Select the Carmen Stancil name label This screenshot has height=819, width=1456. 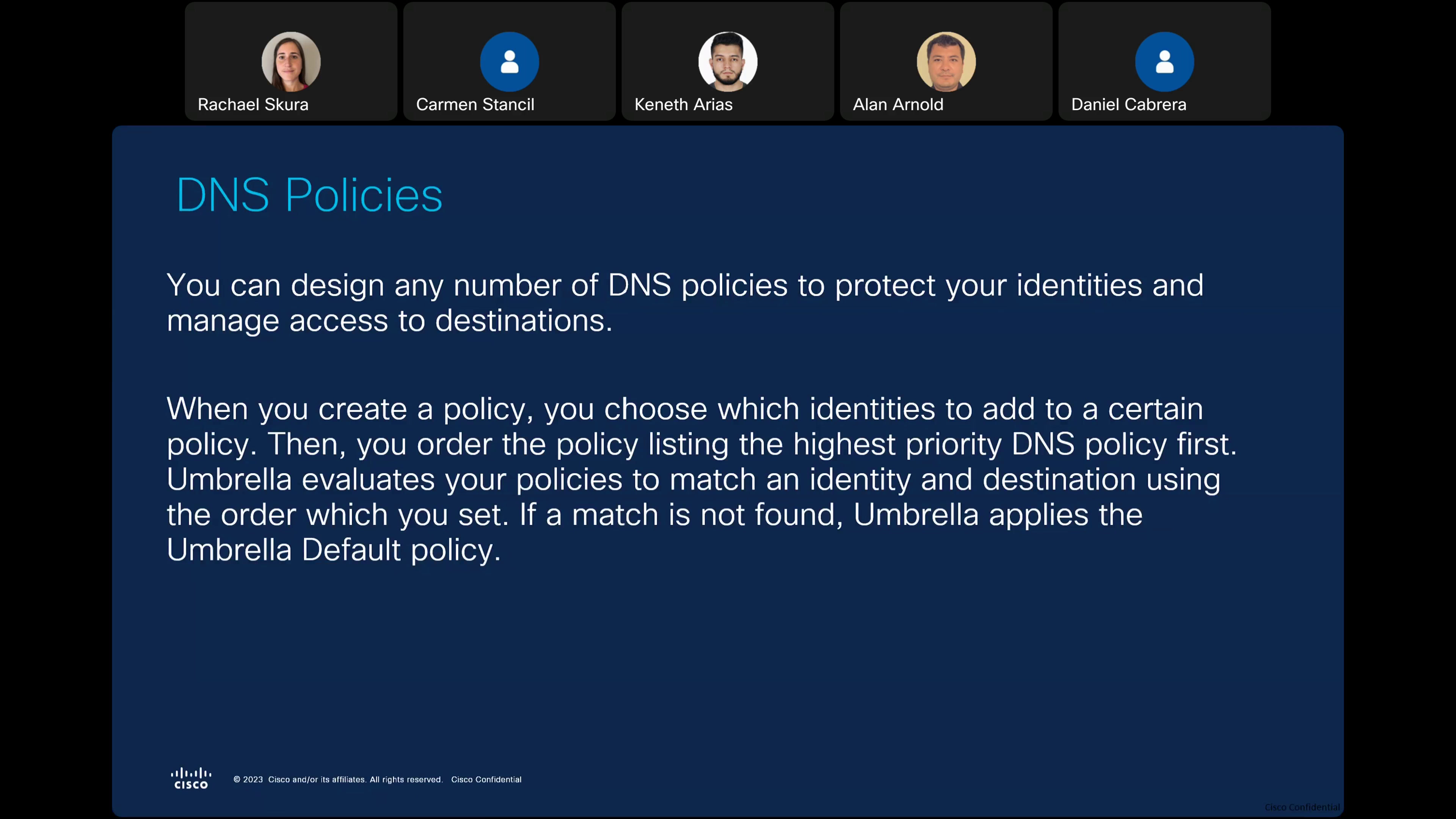tap(475, 105)
